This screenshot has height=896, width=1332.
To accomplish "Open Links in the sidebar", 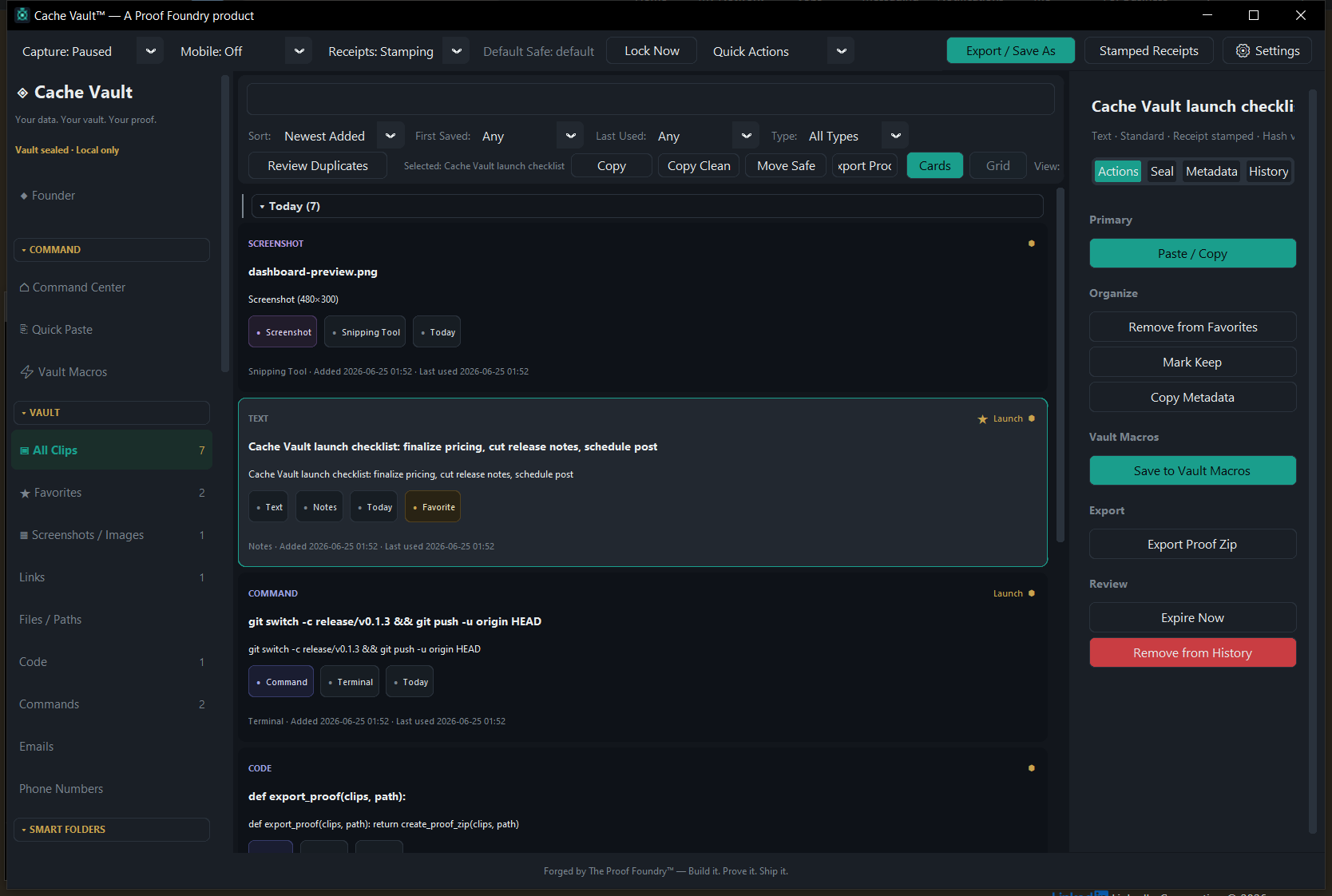I will click(x=112, y=577).
